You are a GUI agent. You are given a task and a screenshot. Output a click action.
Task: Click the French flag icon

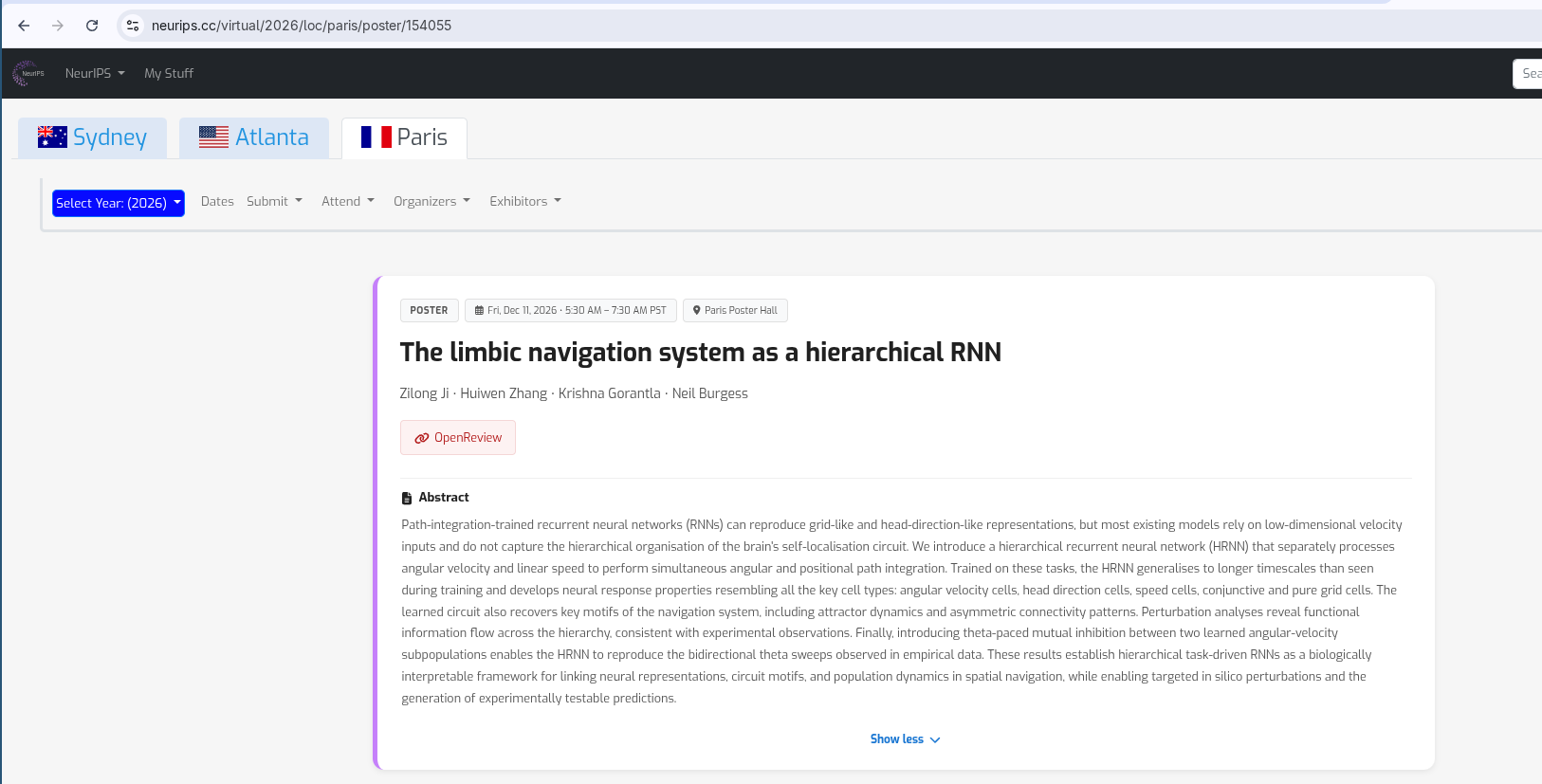tap(376, 137)
